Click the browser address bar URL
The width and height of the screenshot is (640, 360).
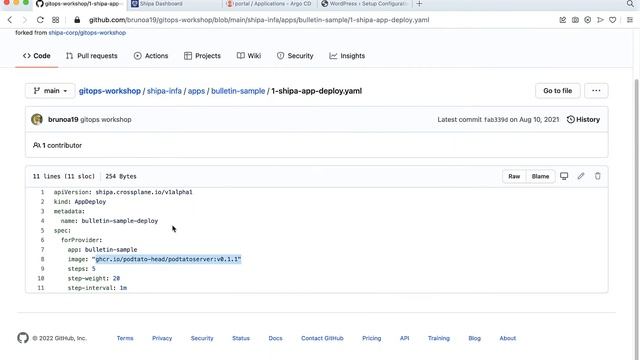(259, 20)
